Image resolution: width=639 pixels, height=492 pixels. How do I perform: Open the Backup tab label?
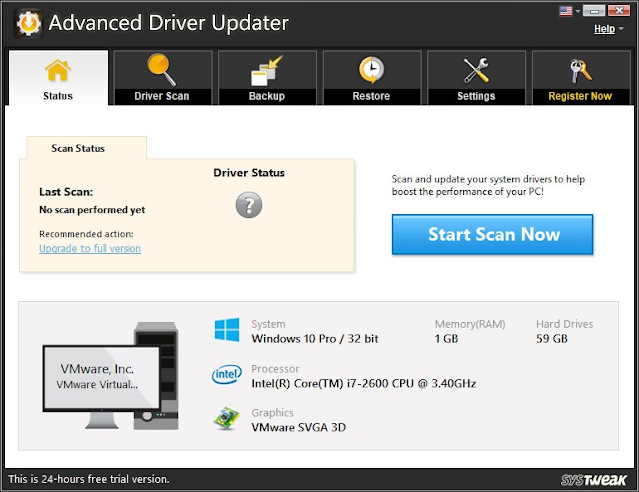[x=267, y=96]
